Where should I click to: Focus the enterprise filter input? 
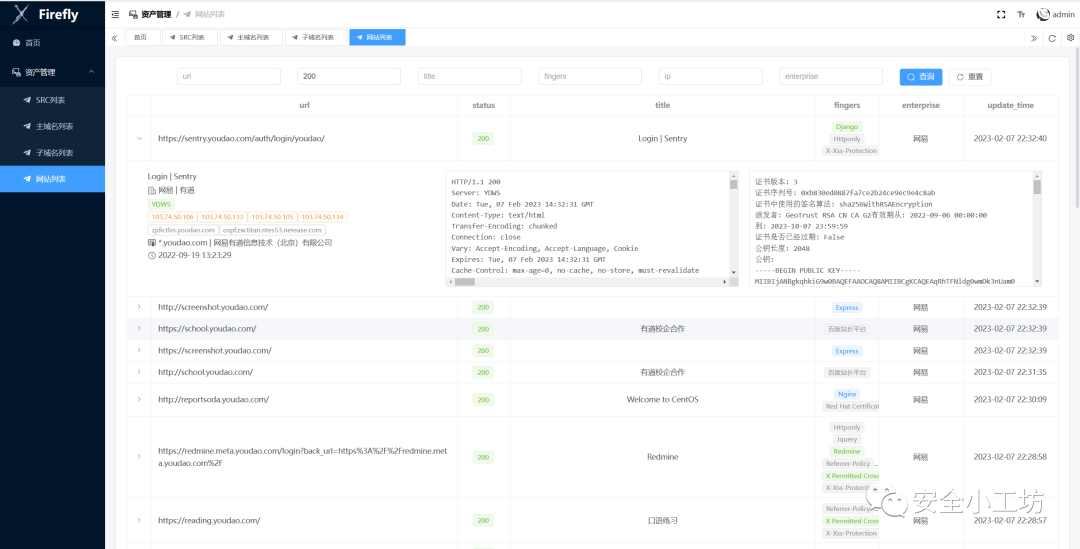click(x=831, y=76)
